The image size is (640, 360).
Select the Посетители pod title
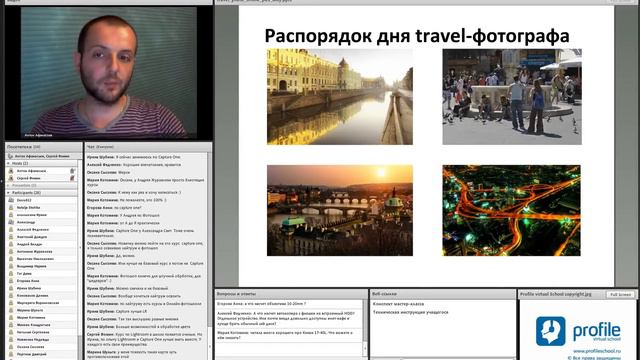click(24, 147)
